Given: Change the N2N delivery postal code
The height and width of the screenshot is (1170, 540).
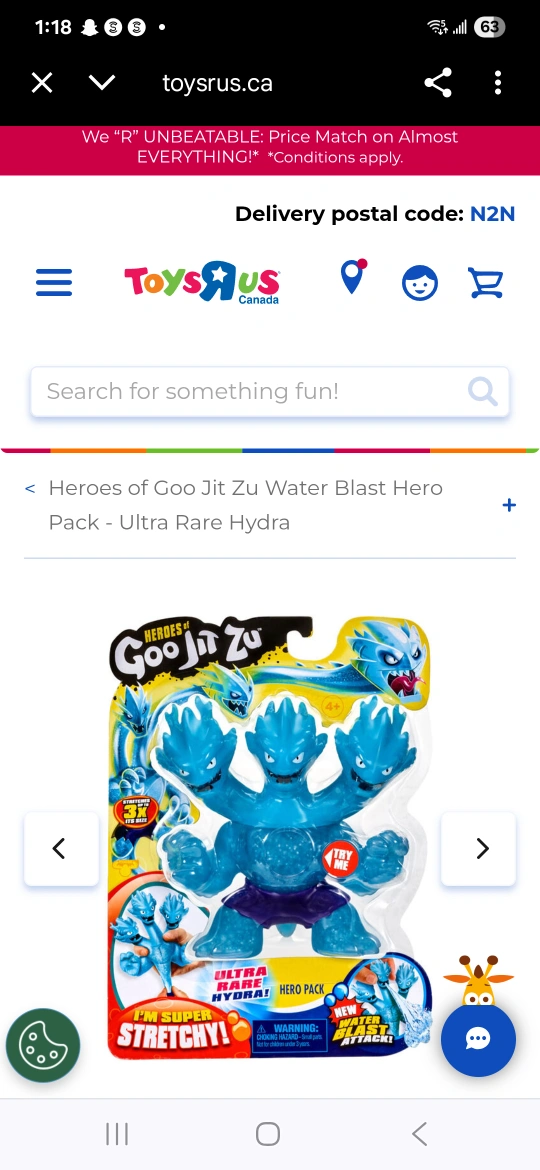Looking at the screenshot, I should click(x=492, y=214).
